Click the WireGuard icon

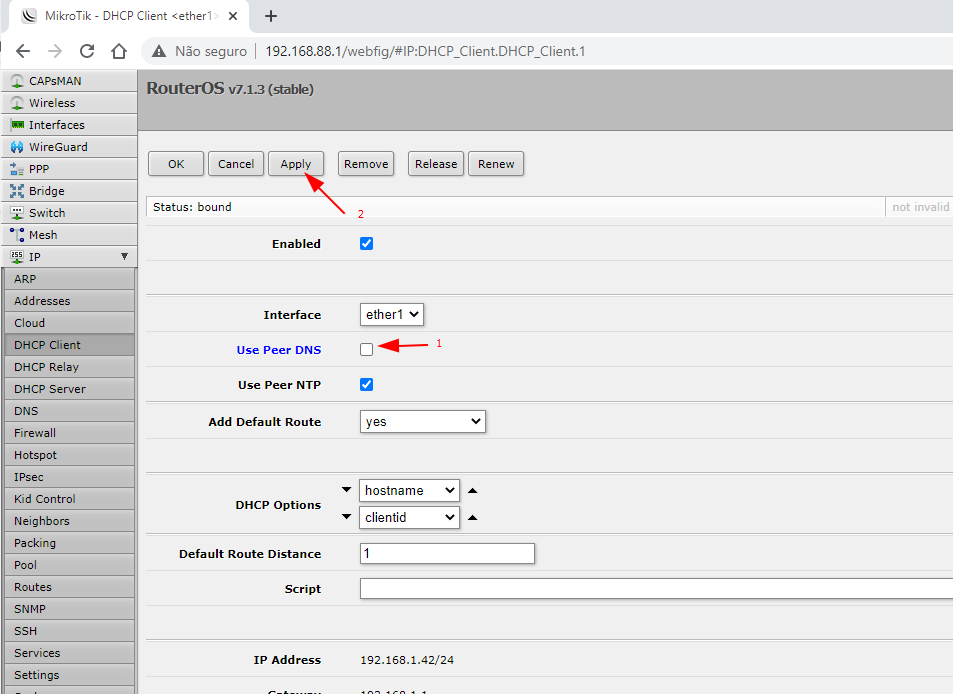click(17, 147)
